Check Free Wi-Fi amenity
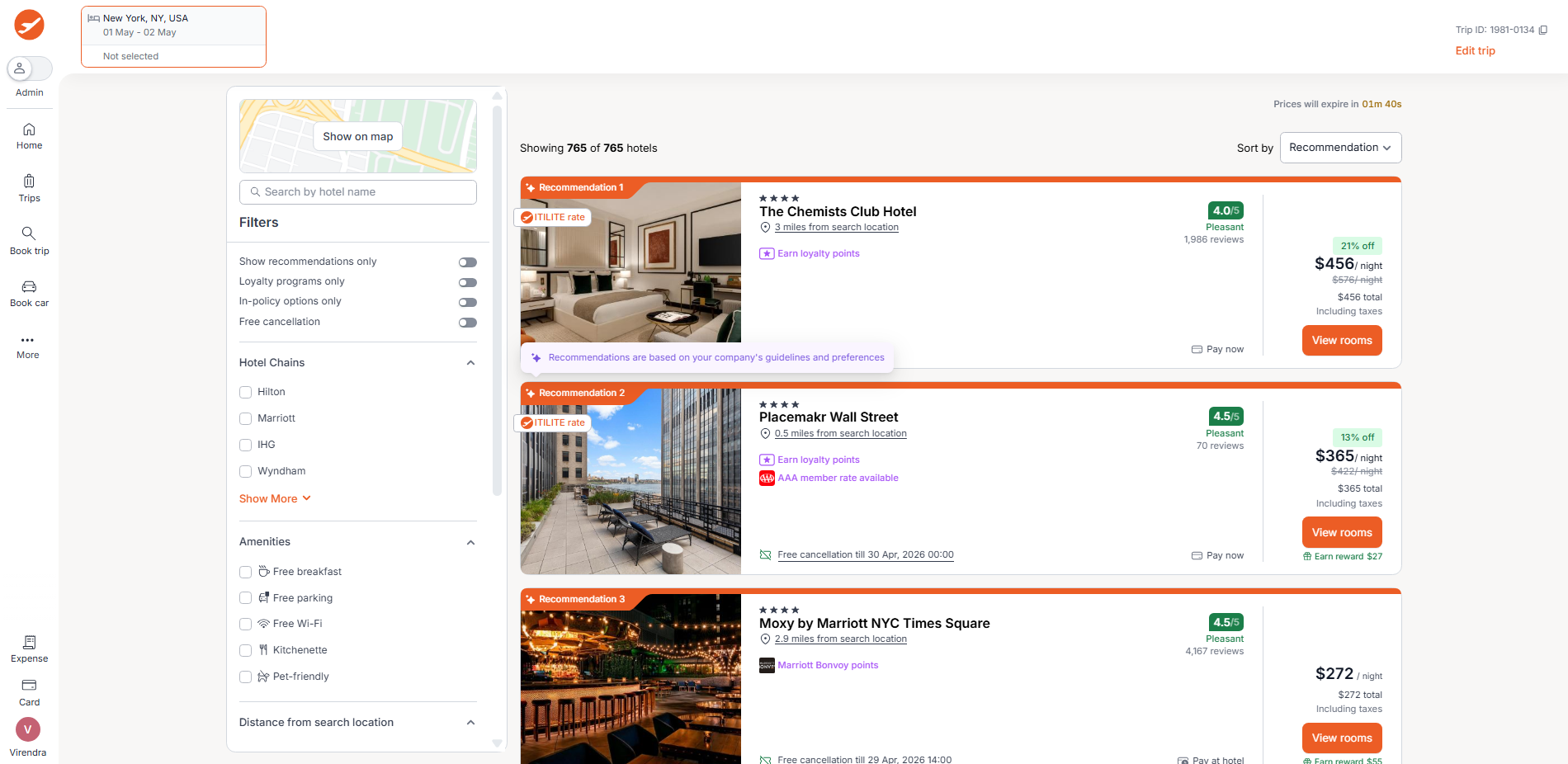 [x=245, y=625]
